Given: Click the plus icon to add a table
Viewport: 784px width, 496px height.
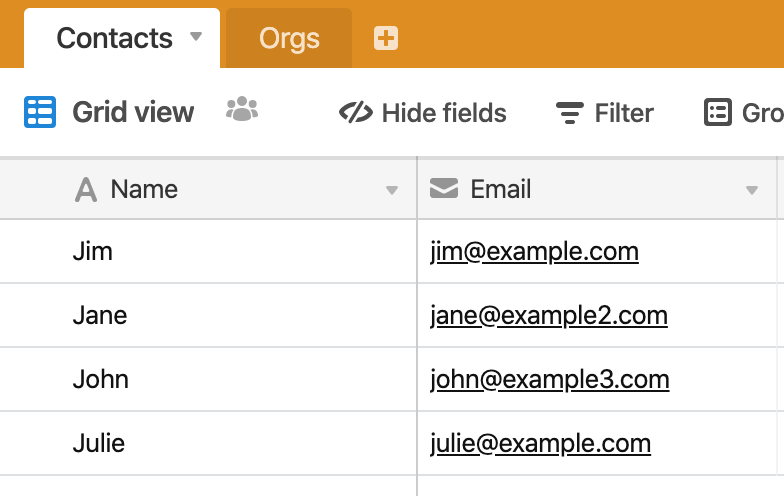Looking at the screenshot, I should tap(386, 38).
